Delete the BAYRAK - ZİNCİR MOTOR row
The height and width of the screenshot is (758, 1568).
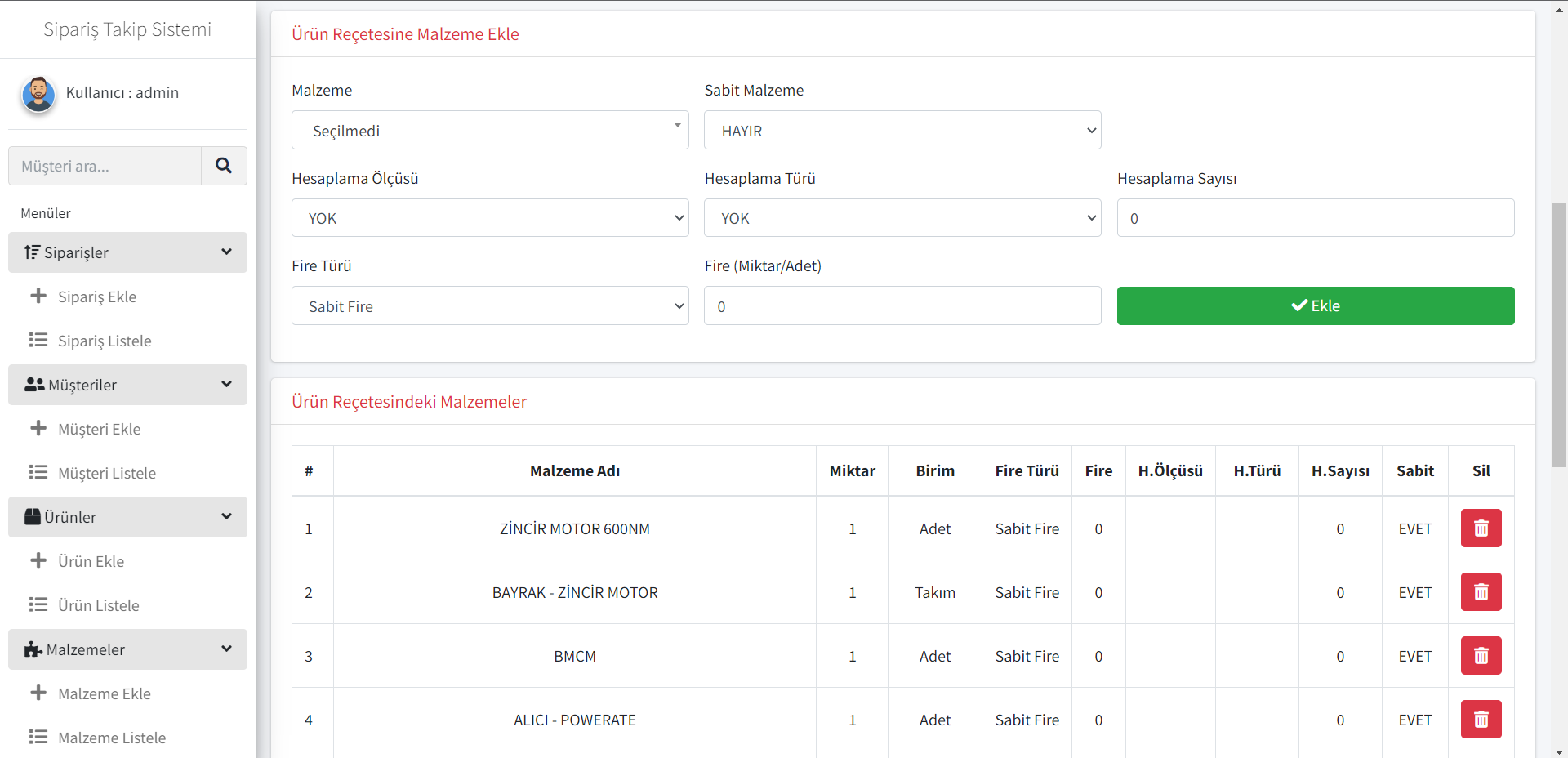[x=1480, y=592]
